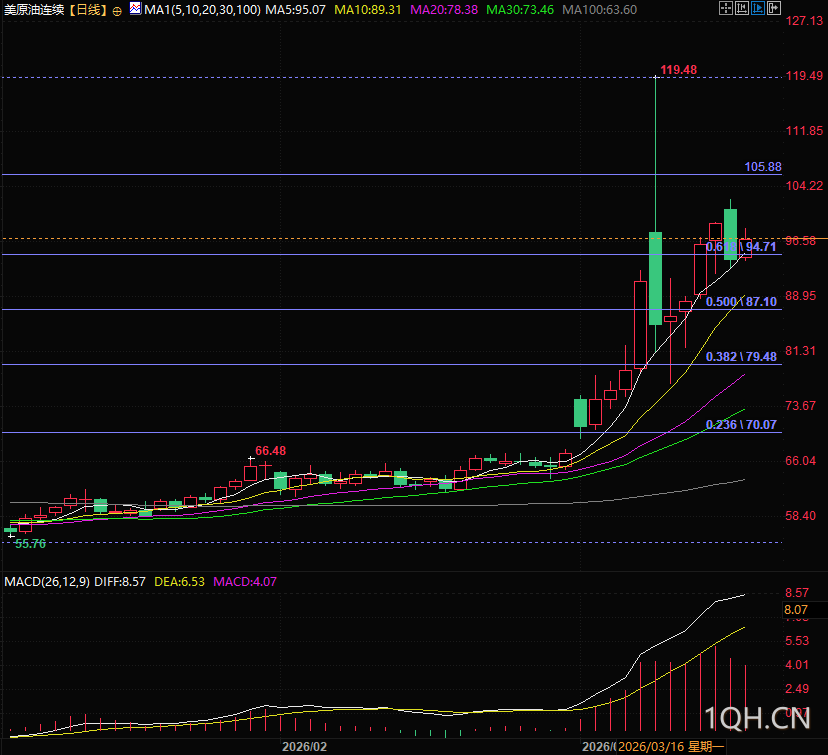Click the 104.22 price axis value
This screenshot has width=828, height=755.
click(x=804, y=185)
